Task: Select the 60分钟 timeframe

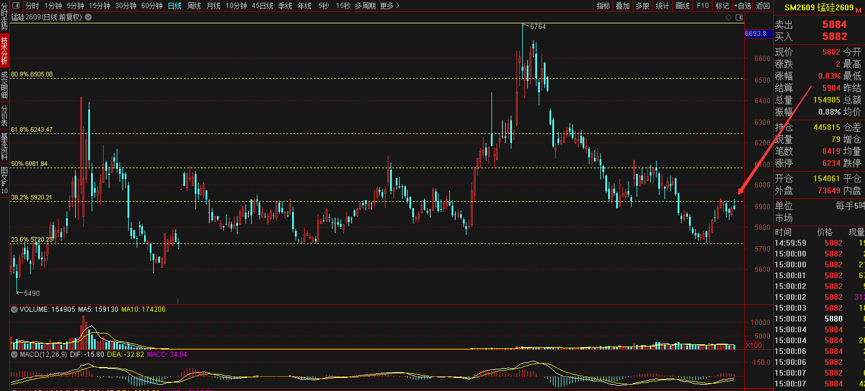Action: tap(152, 6)
